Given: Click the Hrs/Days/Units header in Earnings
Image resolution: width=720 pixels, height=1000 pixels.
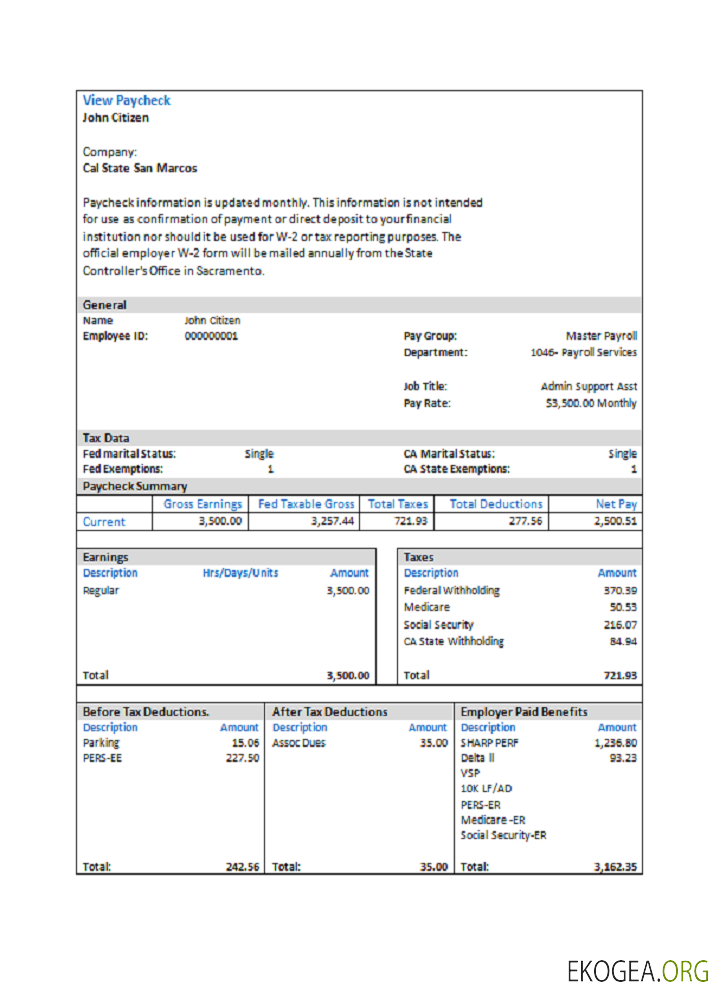Looking at the screenshot, I should tap(240, 573).
